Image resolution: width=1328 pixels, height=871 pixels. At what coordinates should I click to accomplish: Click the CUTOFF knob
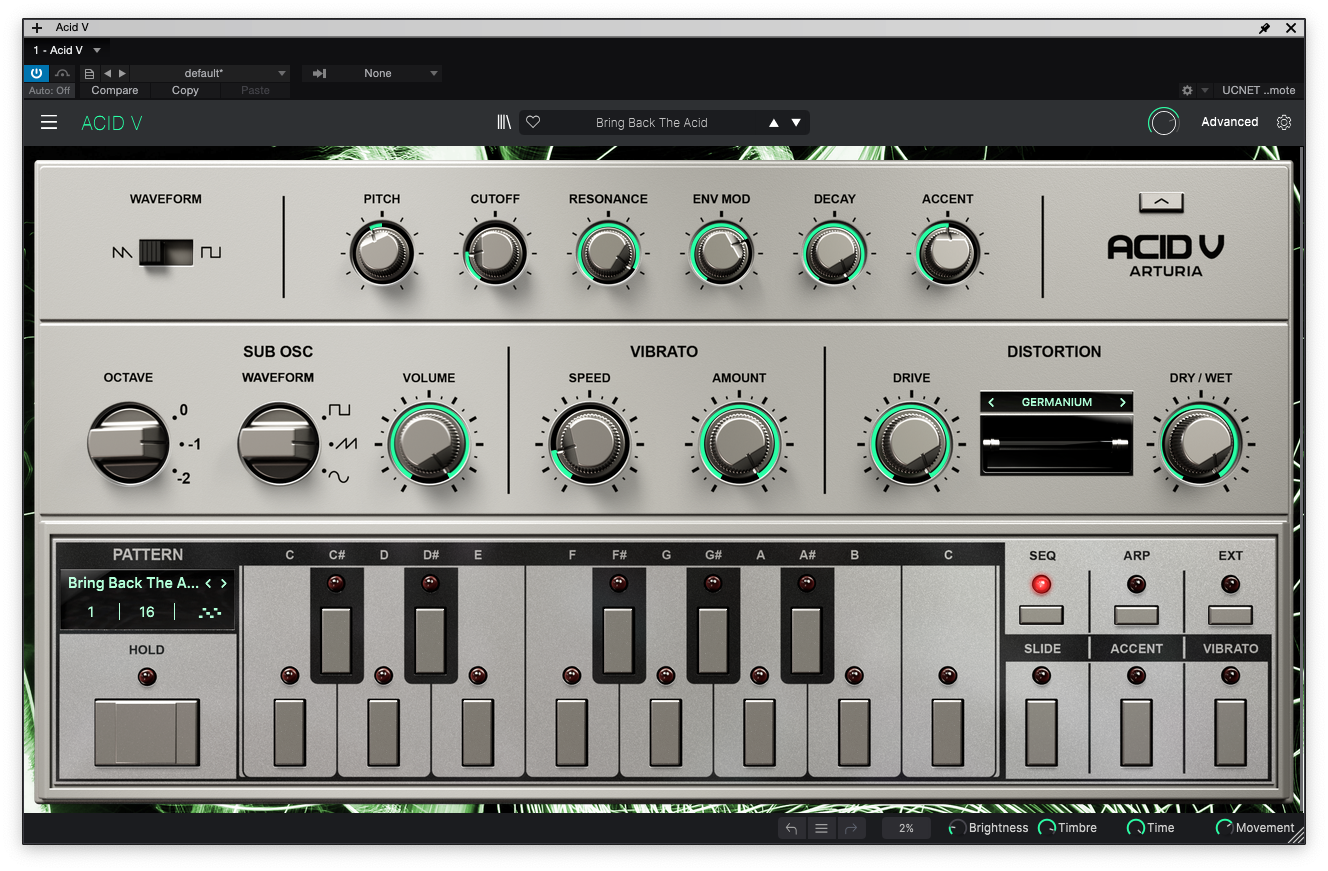pyautogui.click(x=495, y=253)
